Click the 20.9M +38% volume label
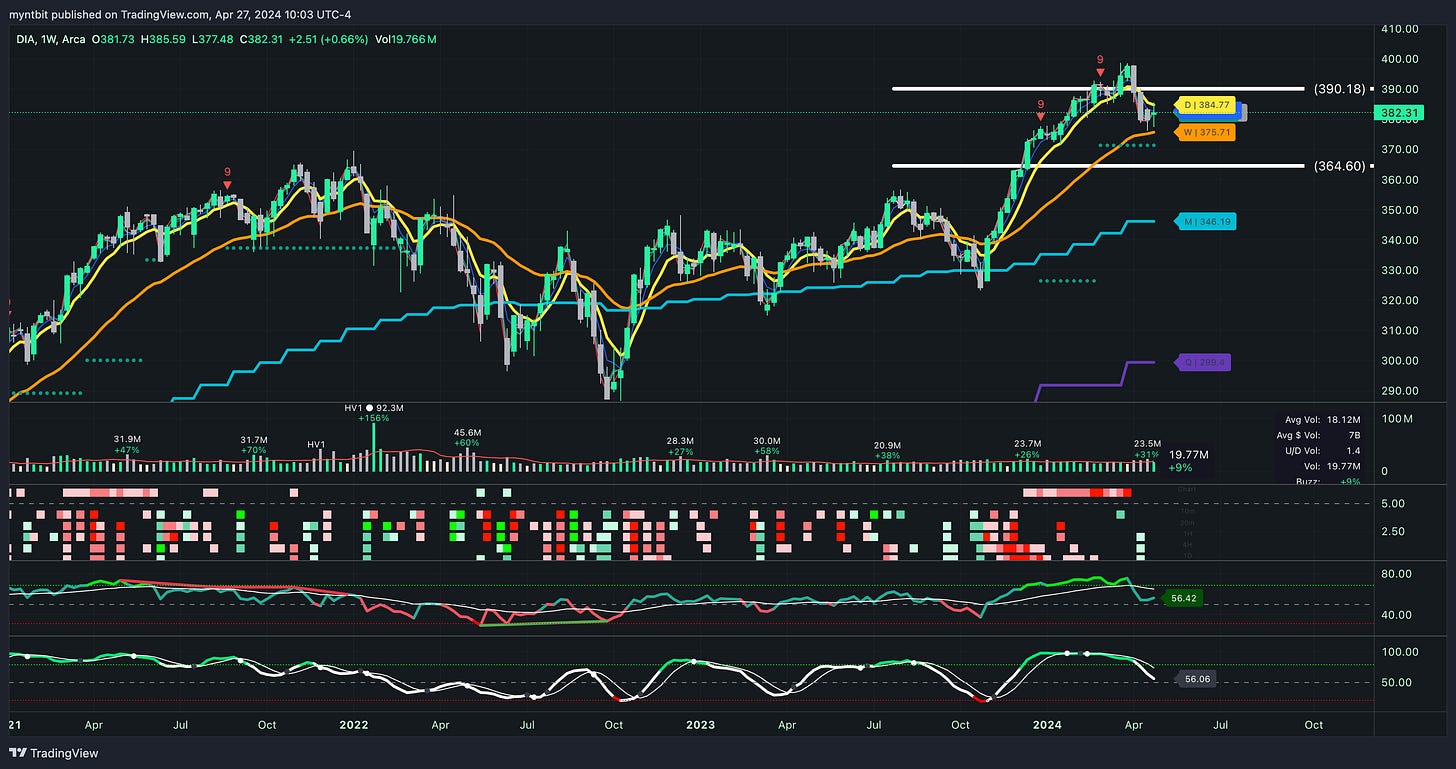Screen dimensions: 1456x769 coord(887,449)
